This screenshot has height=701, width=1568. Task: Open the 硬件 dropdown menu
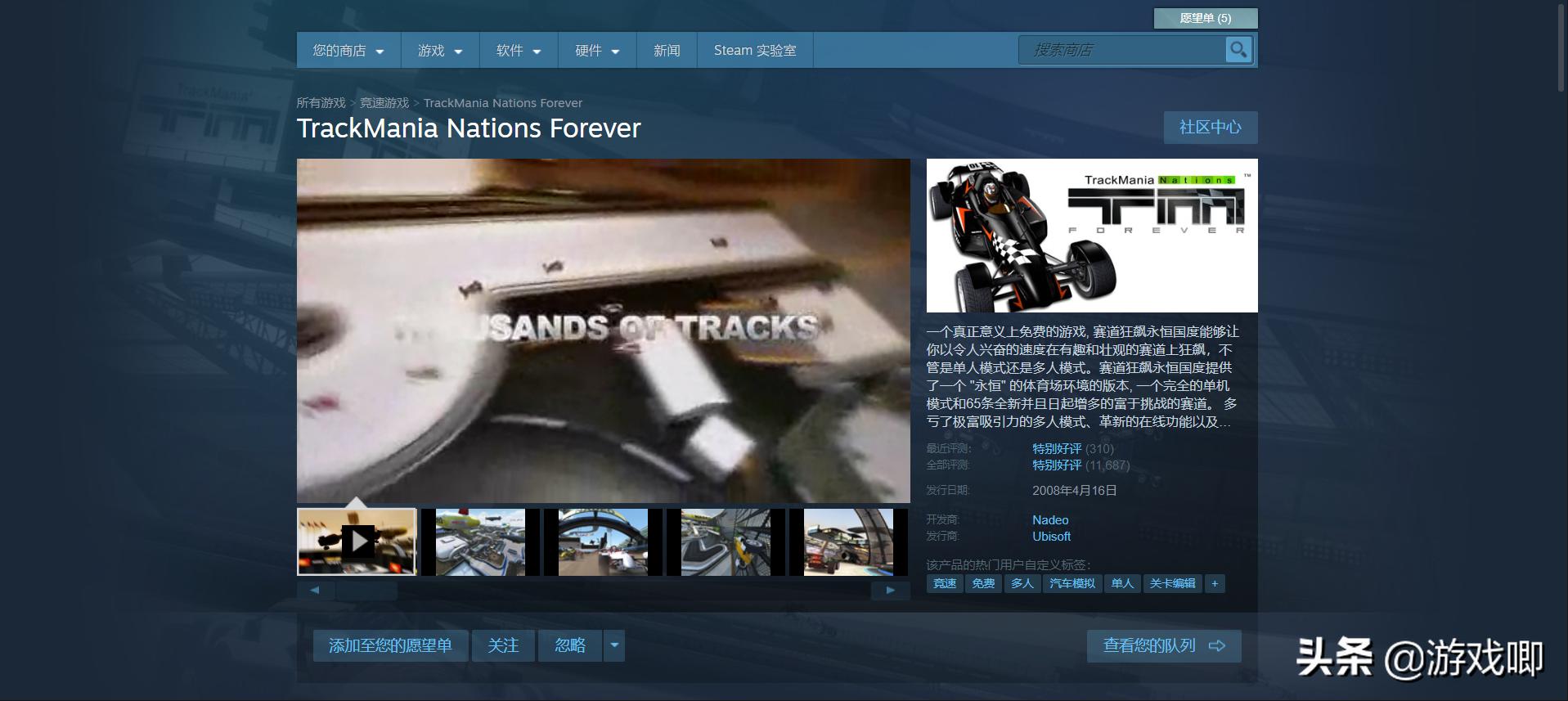click(597, 51)
